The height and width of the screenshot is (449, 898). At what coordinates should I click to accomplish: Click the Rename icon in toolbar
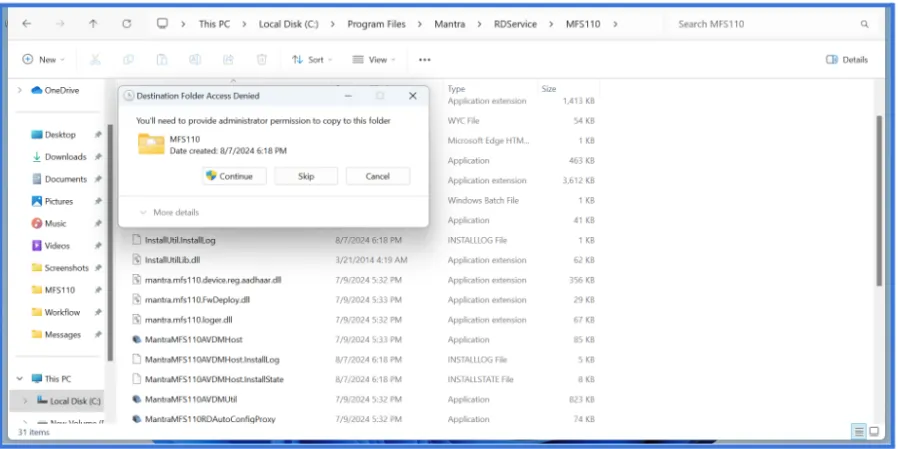point(195,60)
